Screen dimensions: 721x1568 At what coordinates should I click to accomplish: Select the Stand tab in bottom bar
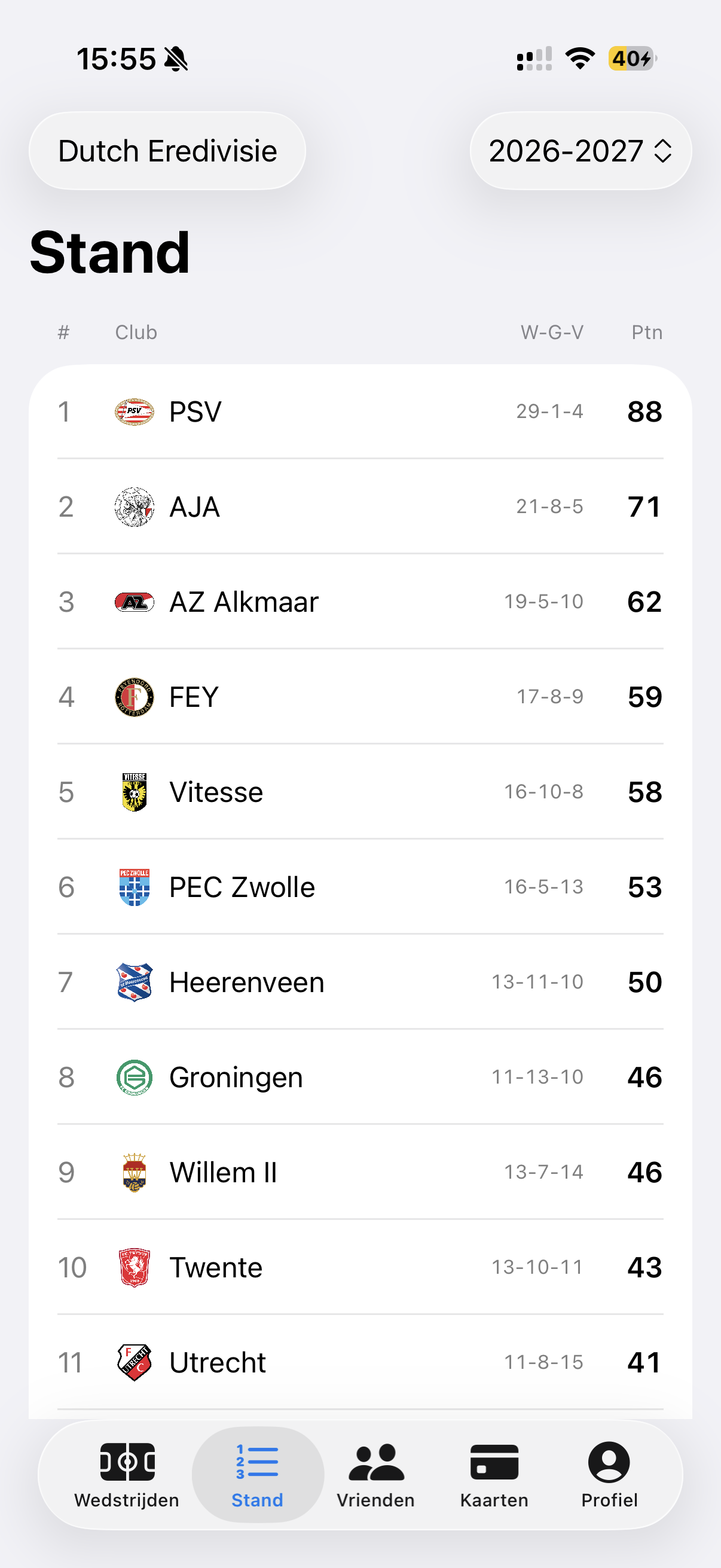coord(257,1474)
